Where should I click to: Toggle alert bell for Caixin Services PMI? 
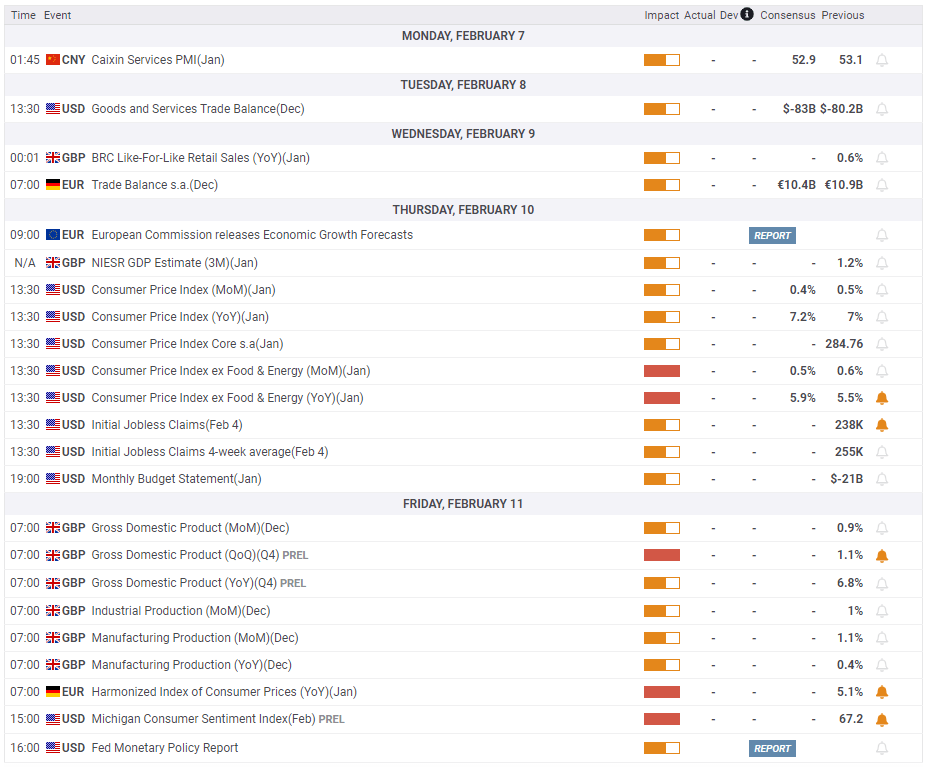882,60
